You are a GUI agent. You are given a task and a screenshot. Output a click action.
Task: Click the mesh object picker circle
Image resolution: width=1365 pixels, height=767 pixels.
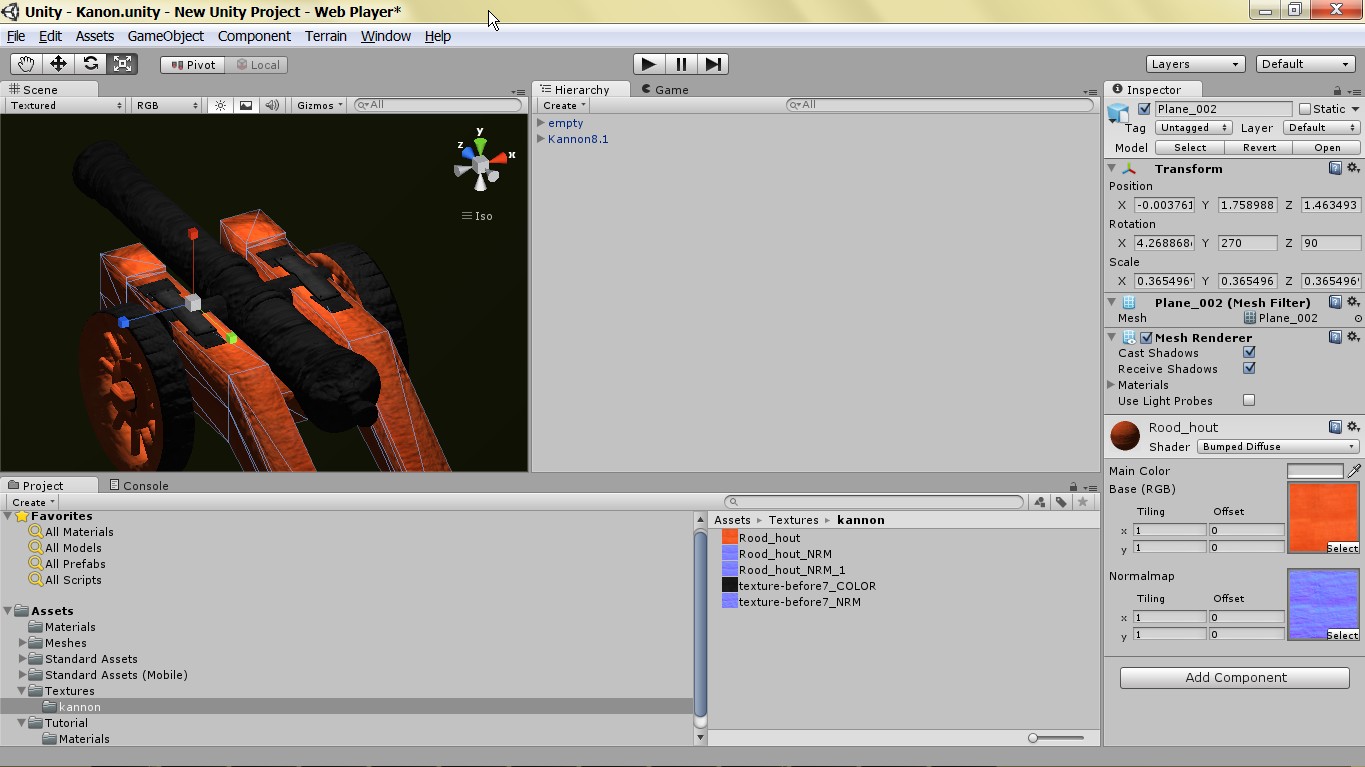[x=1358, y=318]
